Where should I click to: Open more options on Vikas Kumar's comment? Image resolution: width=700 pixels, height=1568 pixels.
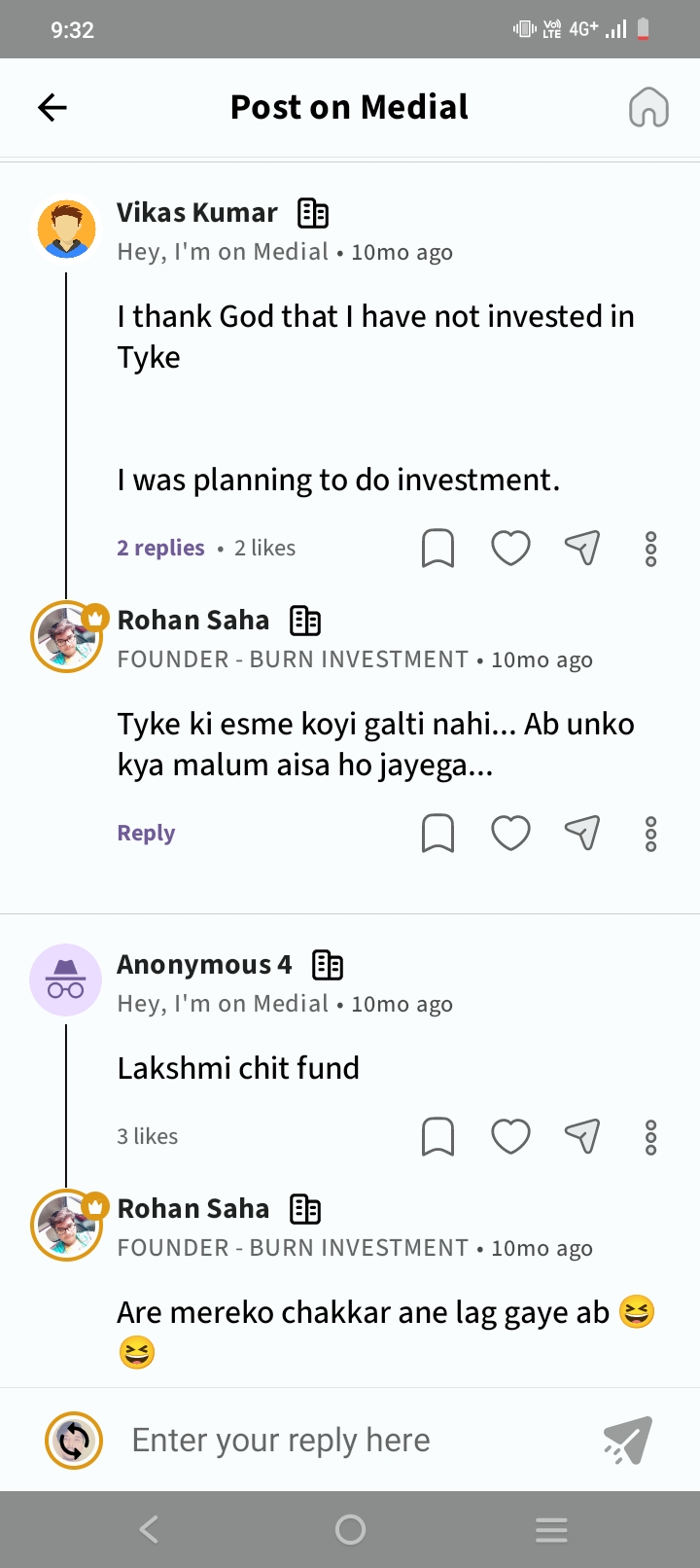(651, 549)
